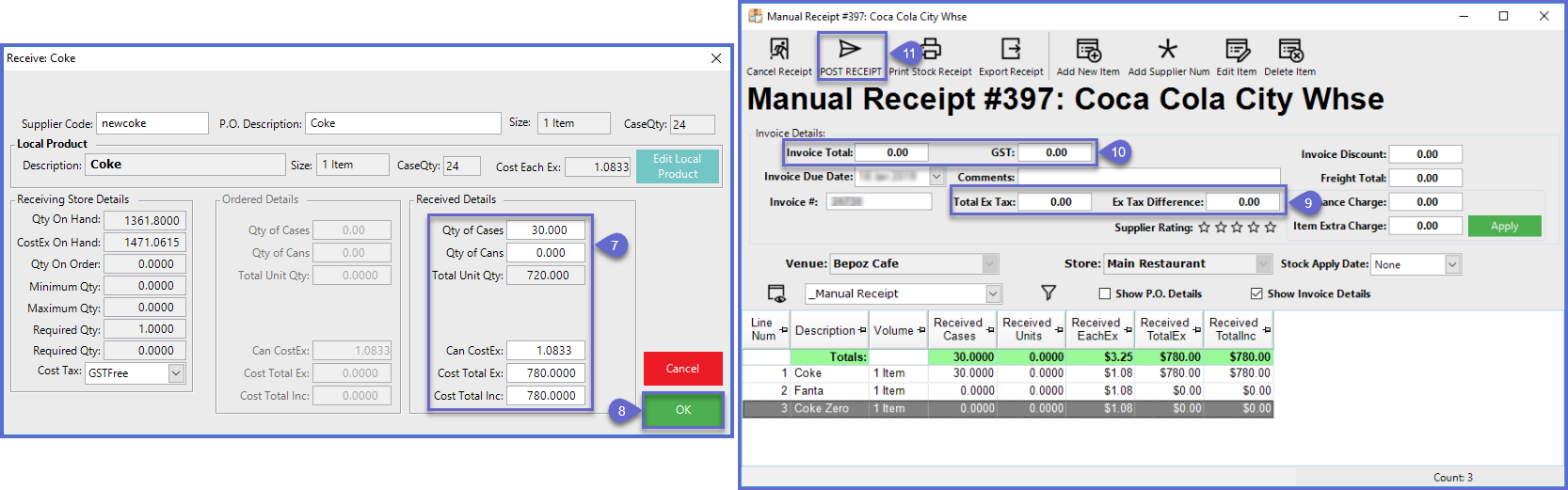This screenshot has height=490, width=1568.
Task: Expand the Stock Apply Date dropdown
Action: pos(1452,264)
